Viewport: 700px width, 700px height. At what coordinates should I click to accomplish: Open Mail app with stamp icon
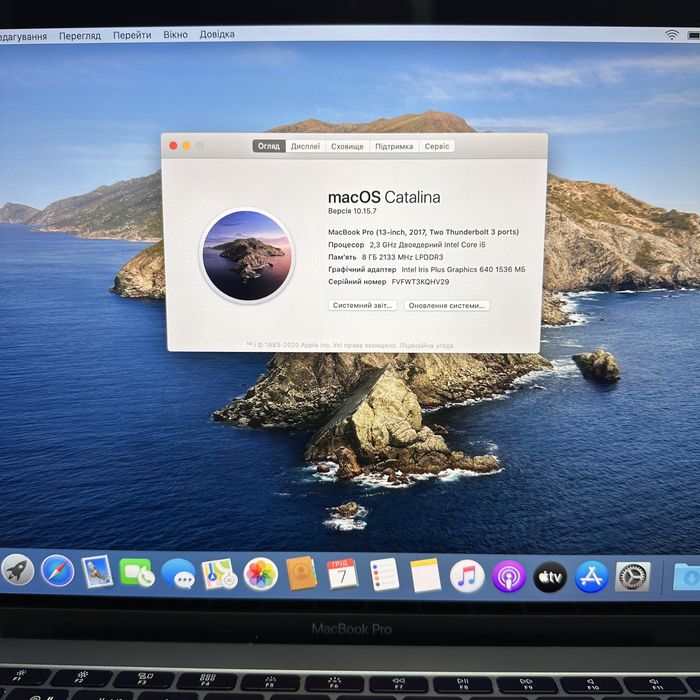click(97, 572)
